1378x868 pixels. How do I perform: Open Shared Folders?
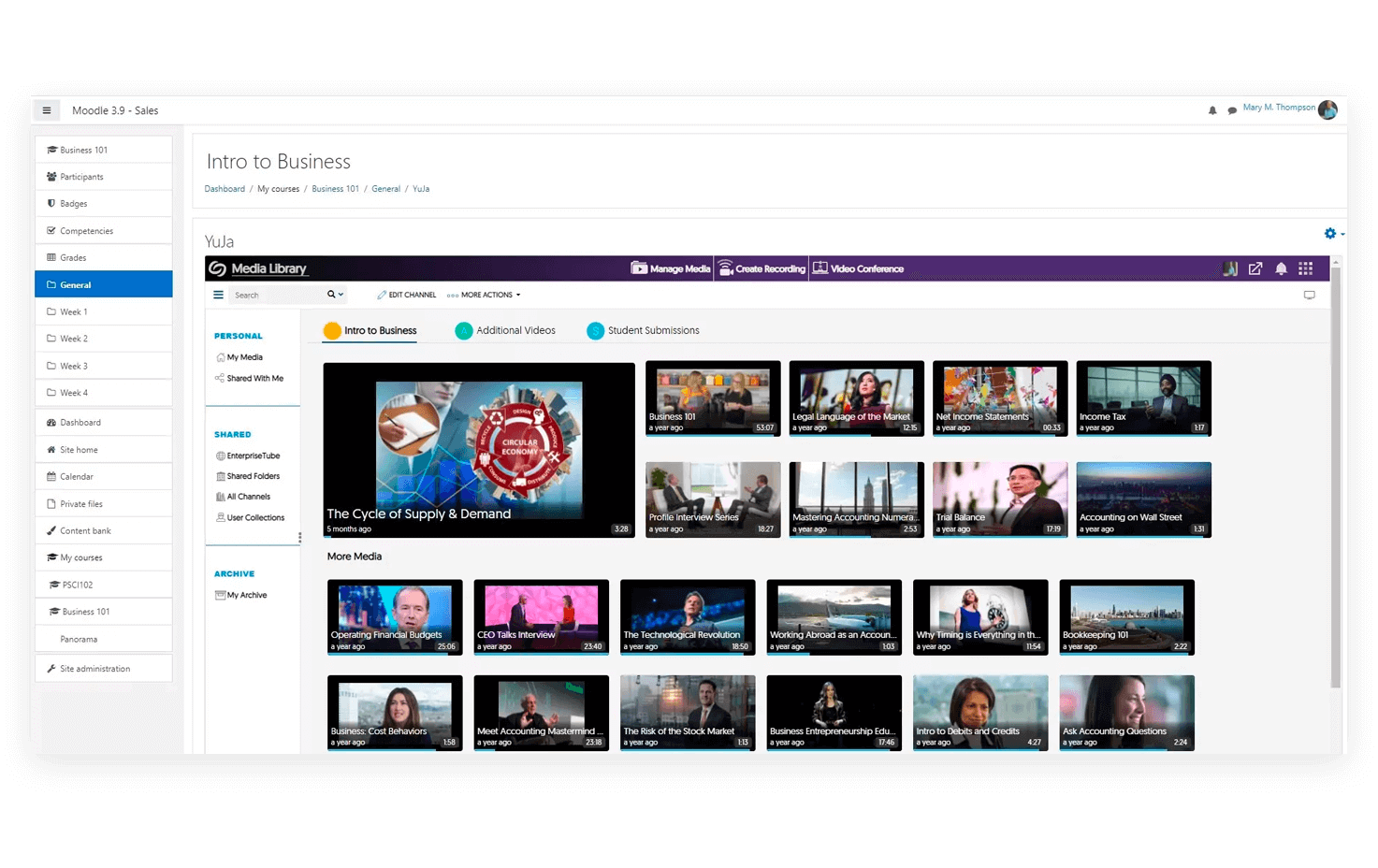tap(248, 476)
